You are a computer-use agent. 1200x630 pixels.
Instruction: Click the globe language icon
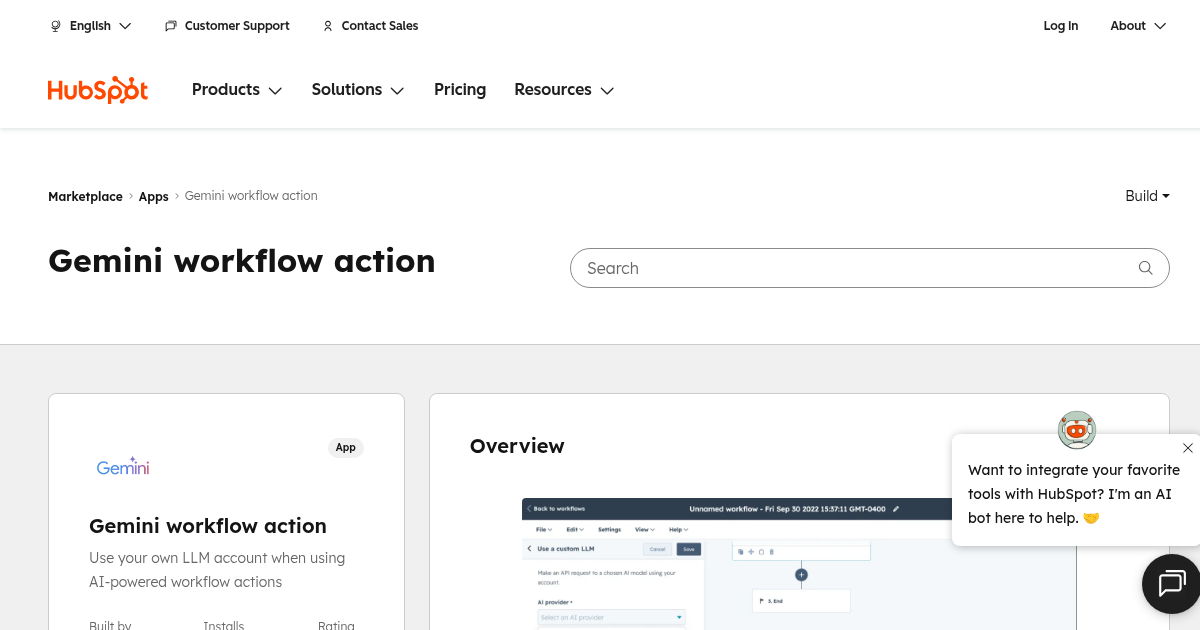pyautogui.click(x=56, y=26)
